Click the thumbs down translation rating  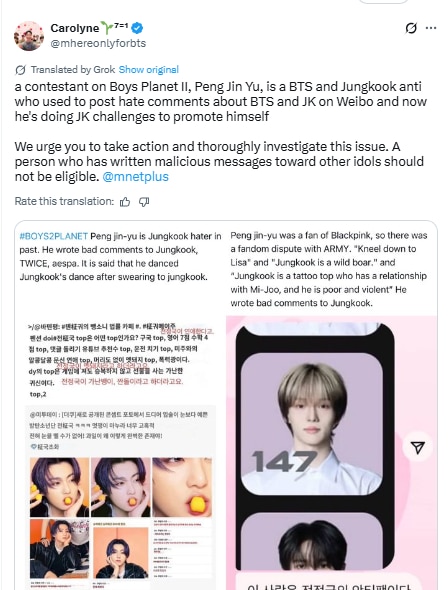point(144,202)
